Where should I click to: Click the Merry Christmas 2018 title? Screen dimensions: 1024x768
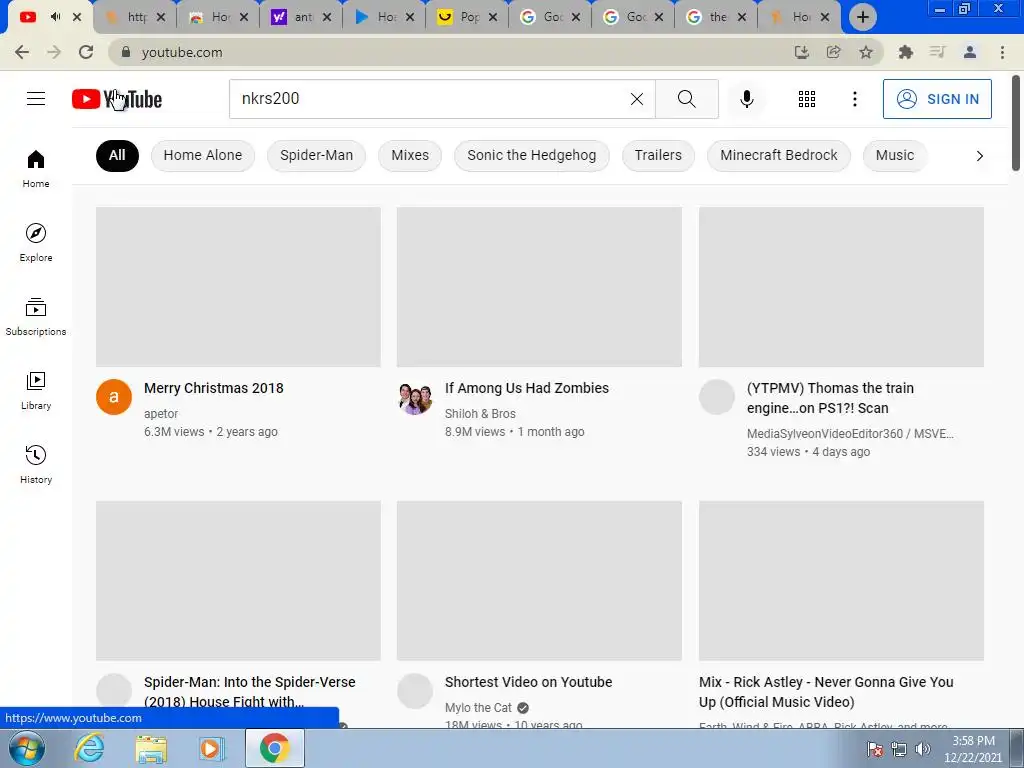pyautogui.click(x=214, y=388)
